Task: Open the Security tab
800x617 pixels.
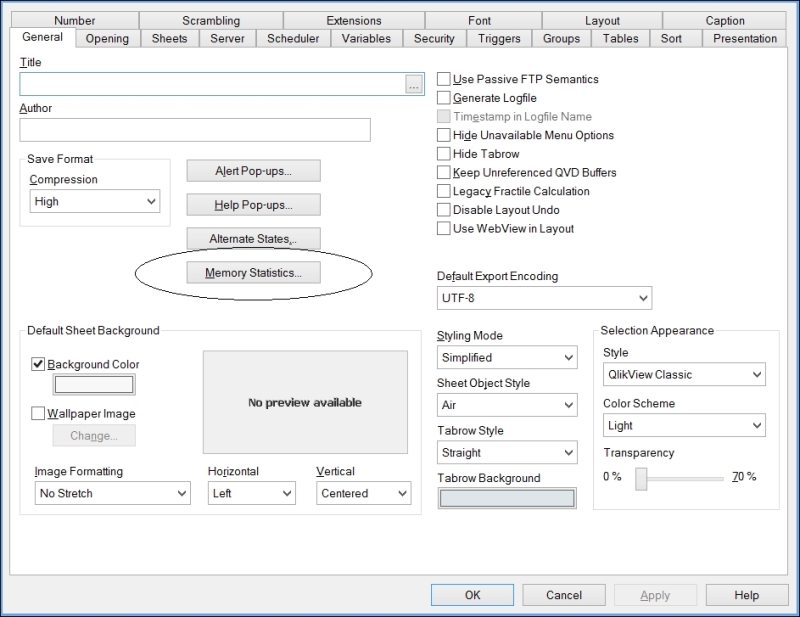Action: [x=434, y=39]
